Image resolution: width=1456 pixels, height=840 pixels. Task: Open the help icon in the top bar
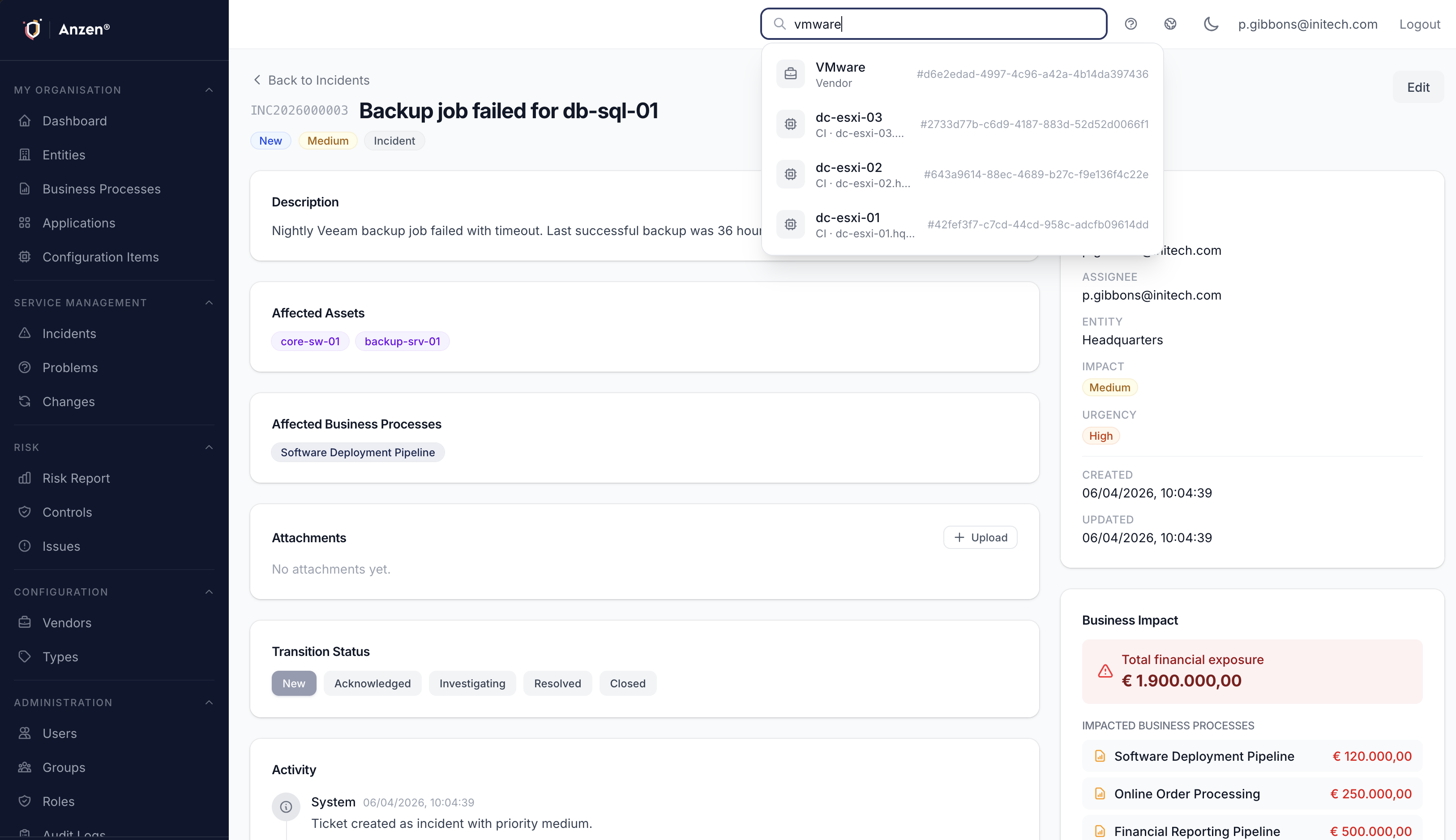[1130, 24]
